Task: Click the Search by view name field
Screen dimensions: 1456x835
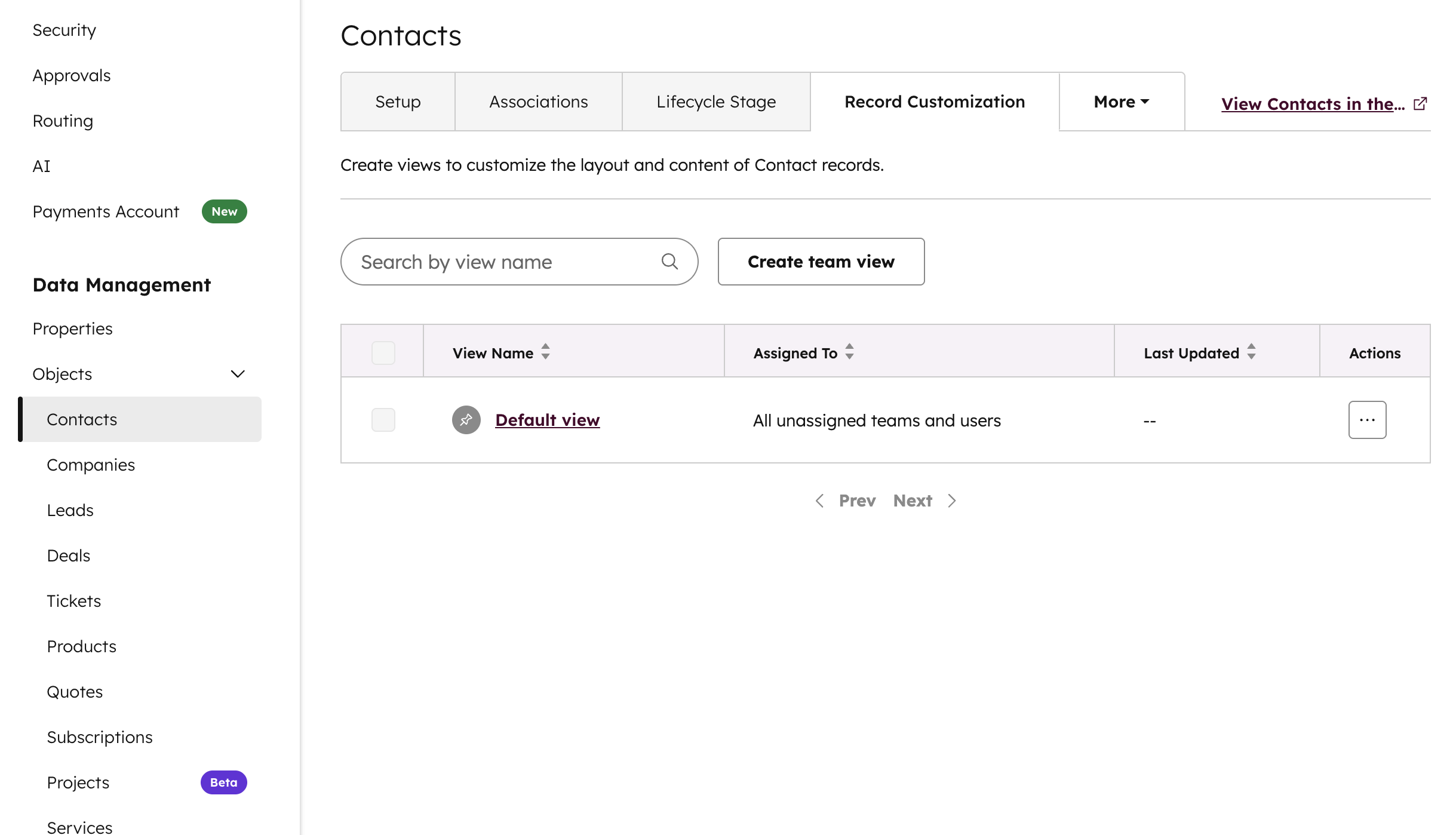Action: [x=508, y=262]
